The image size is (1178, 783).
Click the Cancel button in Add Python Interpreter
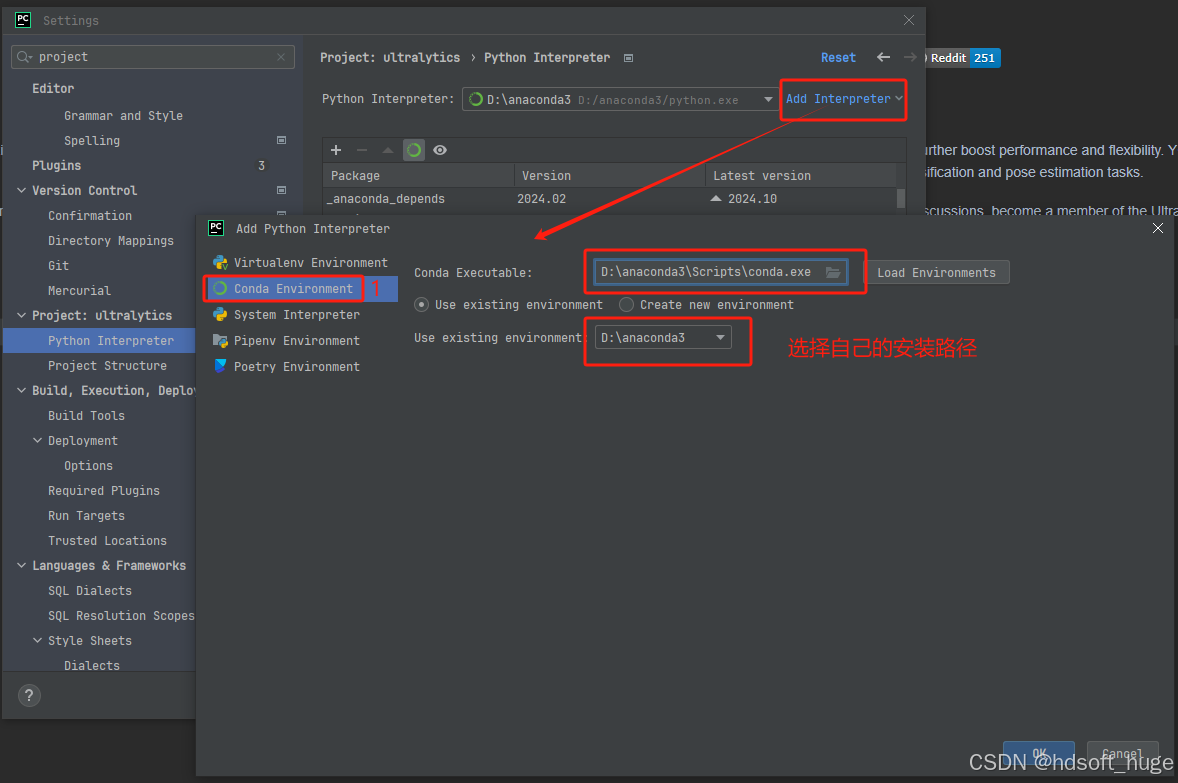click(x=1122, y=753)
